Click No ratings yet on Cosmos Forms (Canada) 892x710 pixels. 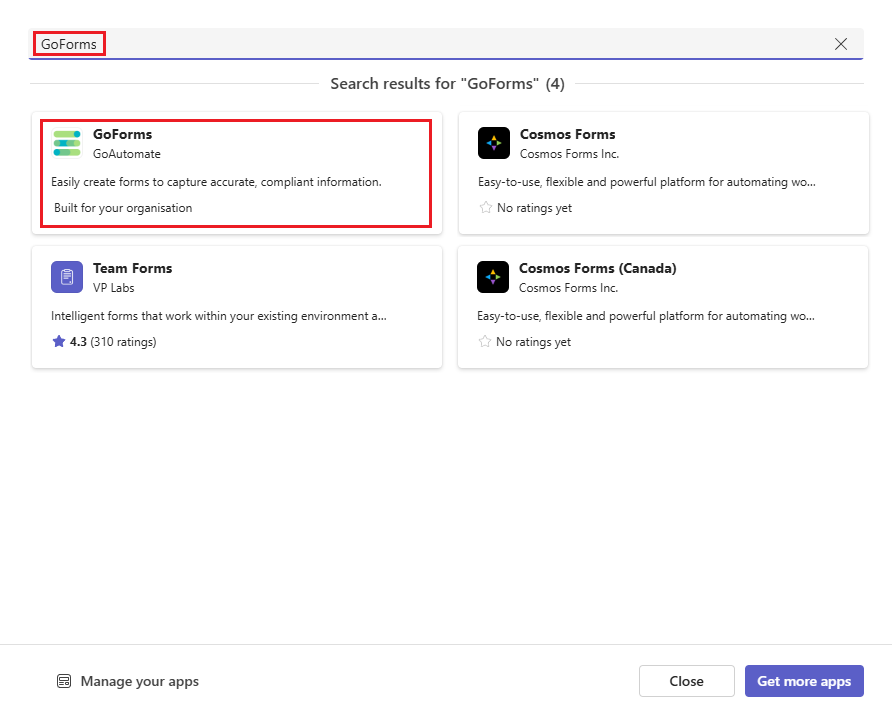pos(533,342)
